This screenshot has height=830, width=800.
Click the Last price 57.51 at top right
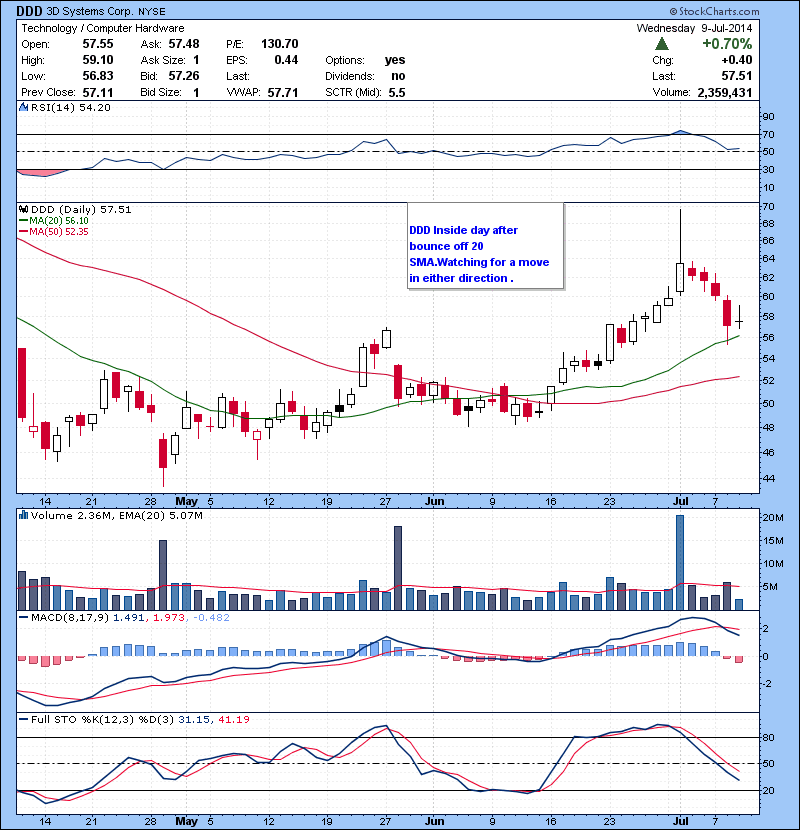(736, 76)
